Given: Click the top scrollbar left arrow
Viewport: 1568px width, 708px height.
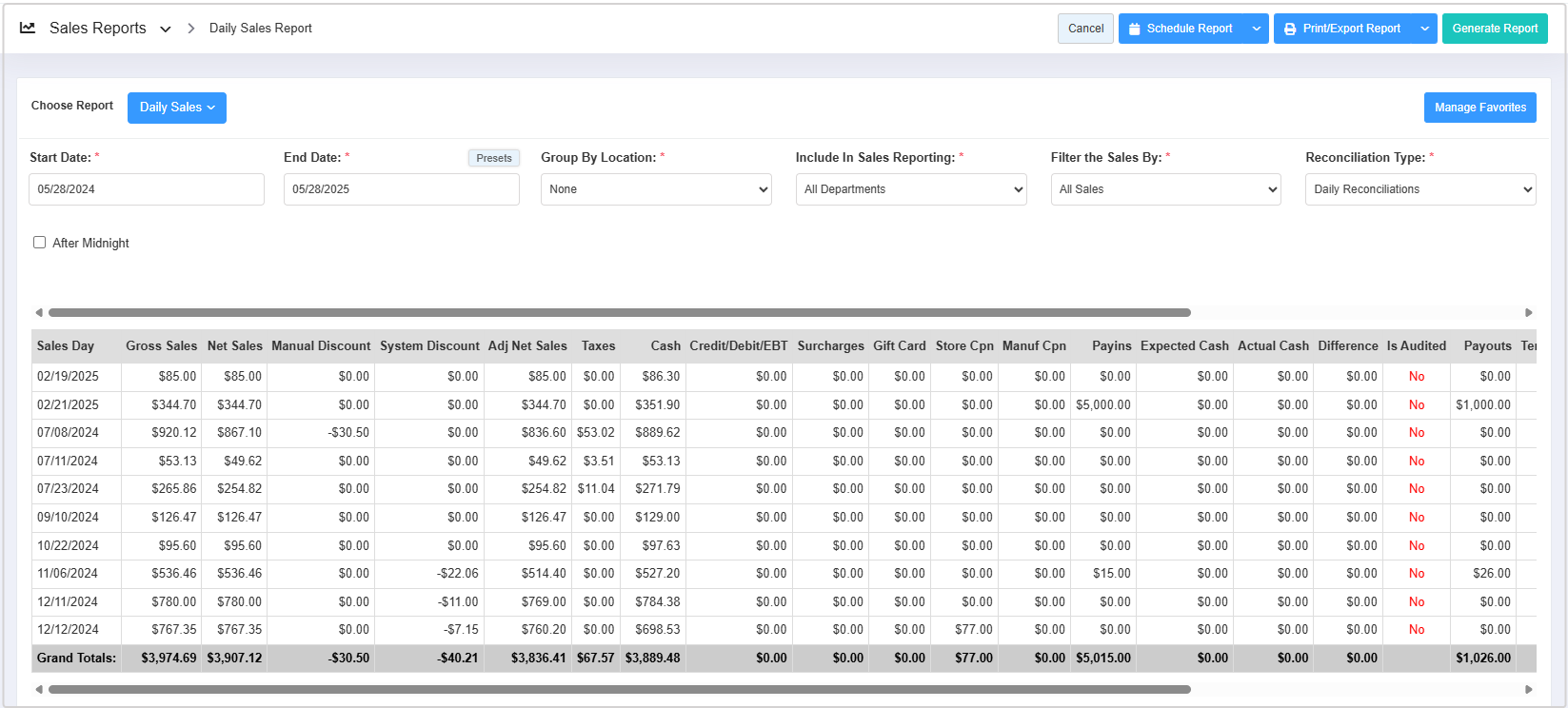Looking at the screenshot, I should [39, 312].
